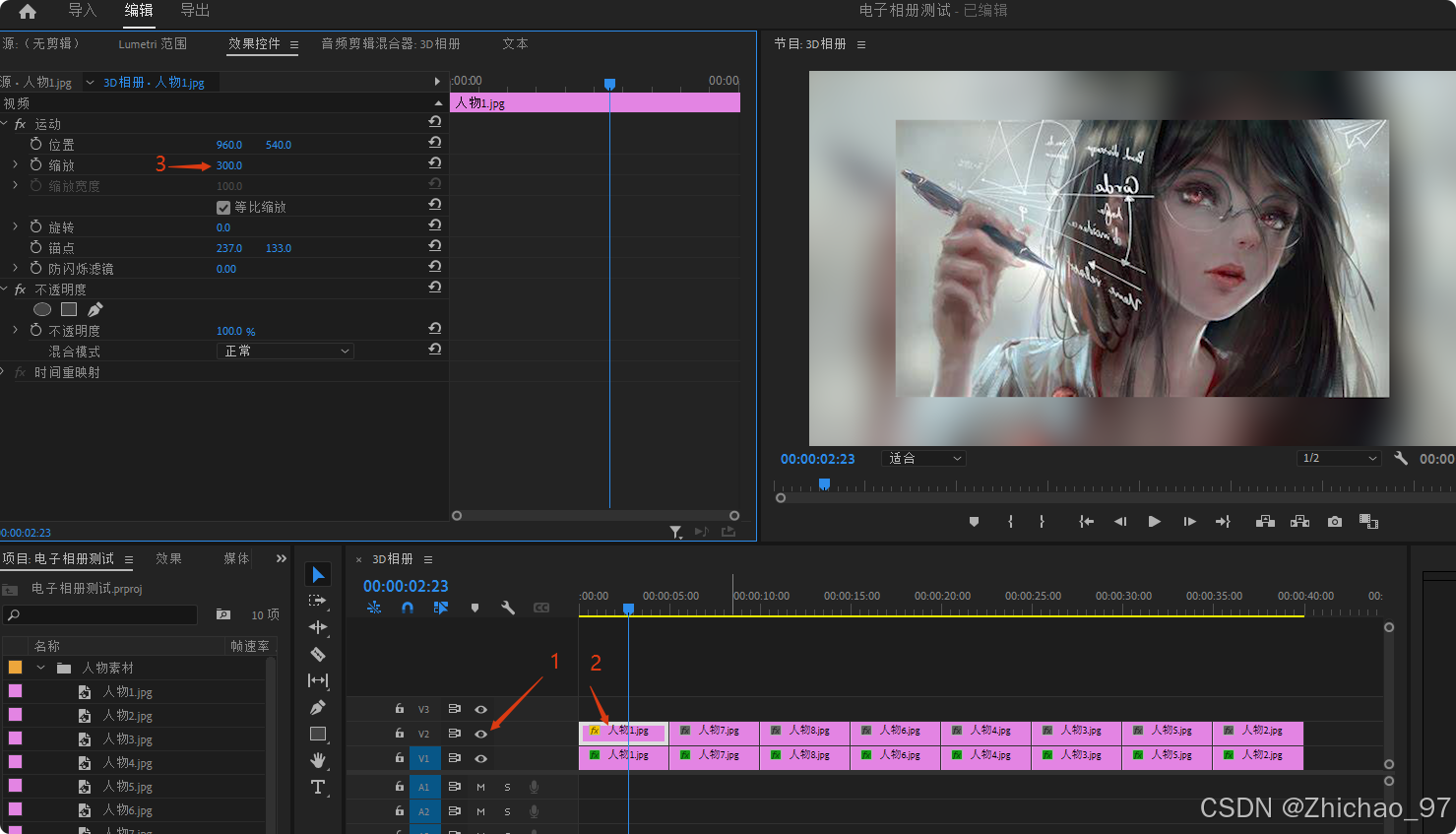The width and height of the screenshot is (1456, 834).
Task: Toggle V3 track output eye
Action: coord(480,709)
